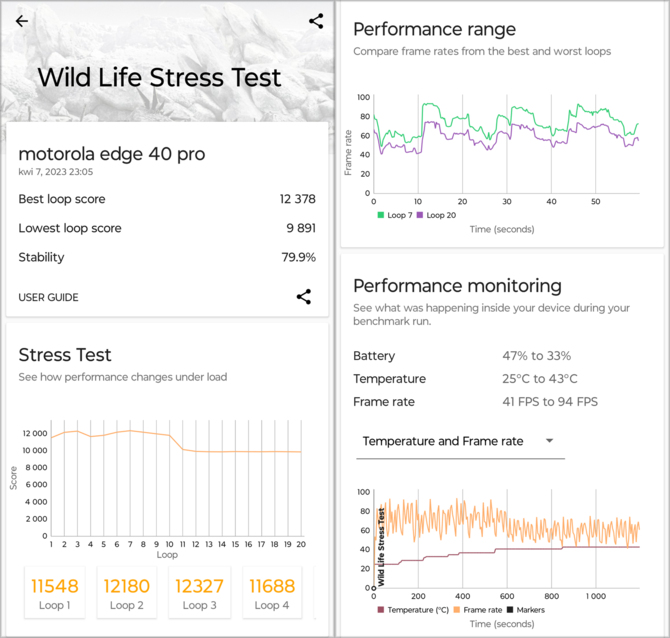Toggle Frame rate orange legend swatch
This screenshot has height=638, width=670.
456,610
